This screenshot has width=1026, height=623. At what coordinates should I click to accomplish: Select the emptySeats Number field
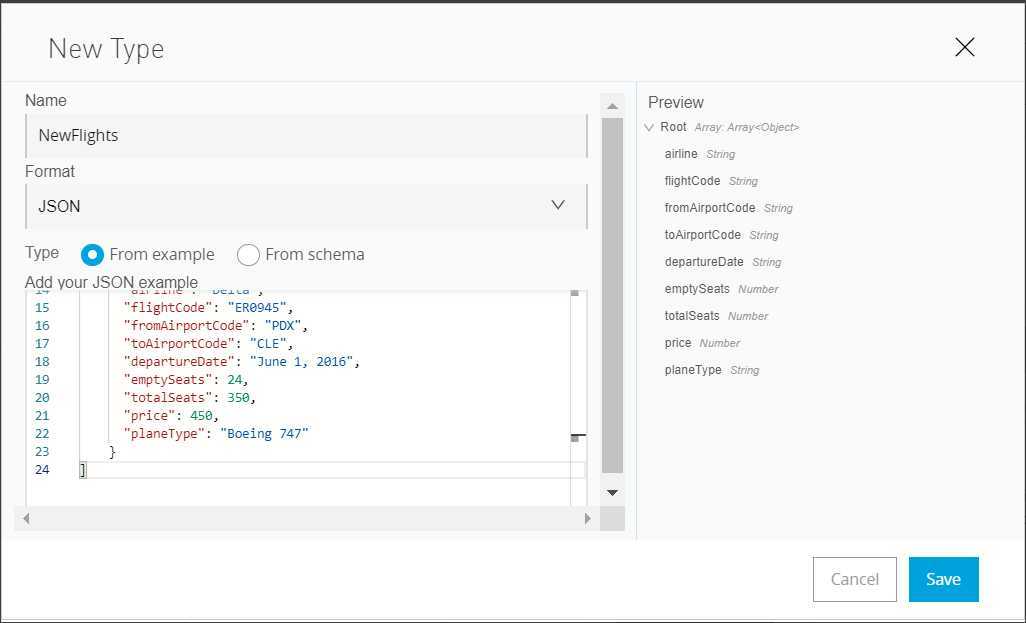click(x=697, y=289)
